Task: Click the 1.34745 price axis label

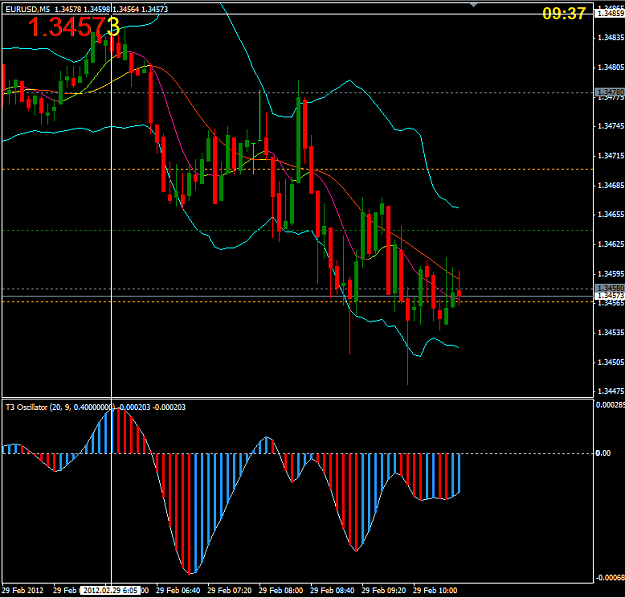Action: [611, 126]
